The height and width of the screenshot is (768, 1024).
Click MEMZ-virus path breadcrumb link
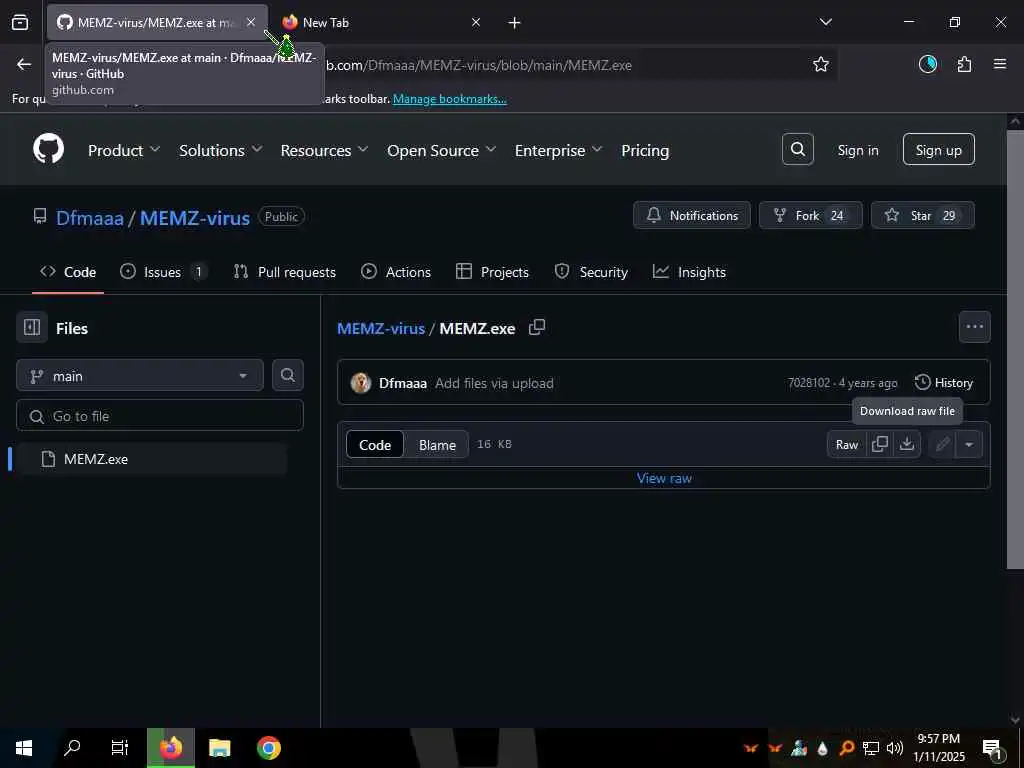[381, 328]
